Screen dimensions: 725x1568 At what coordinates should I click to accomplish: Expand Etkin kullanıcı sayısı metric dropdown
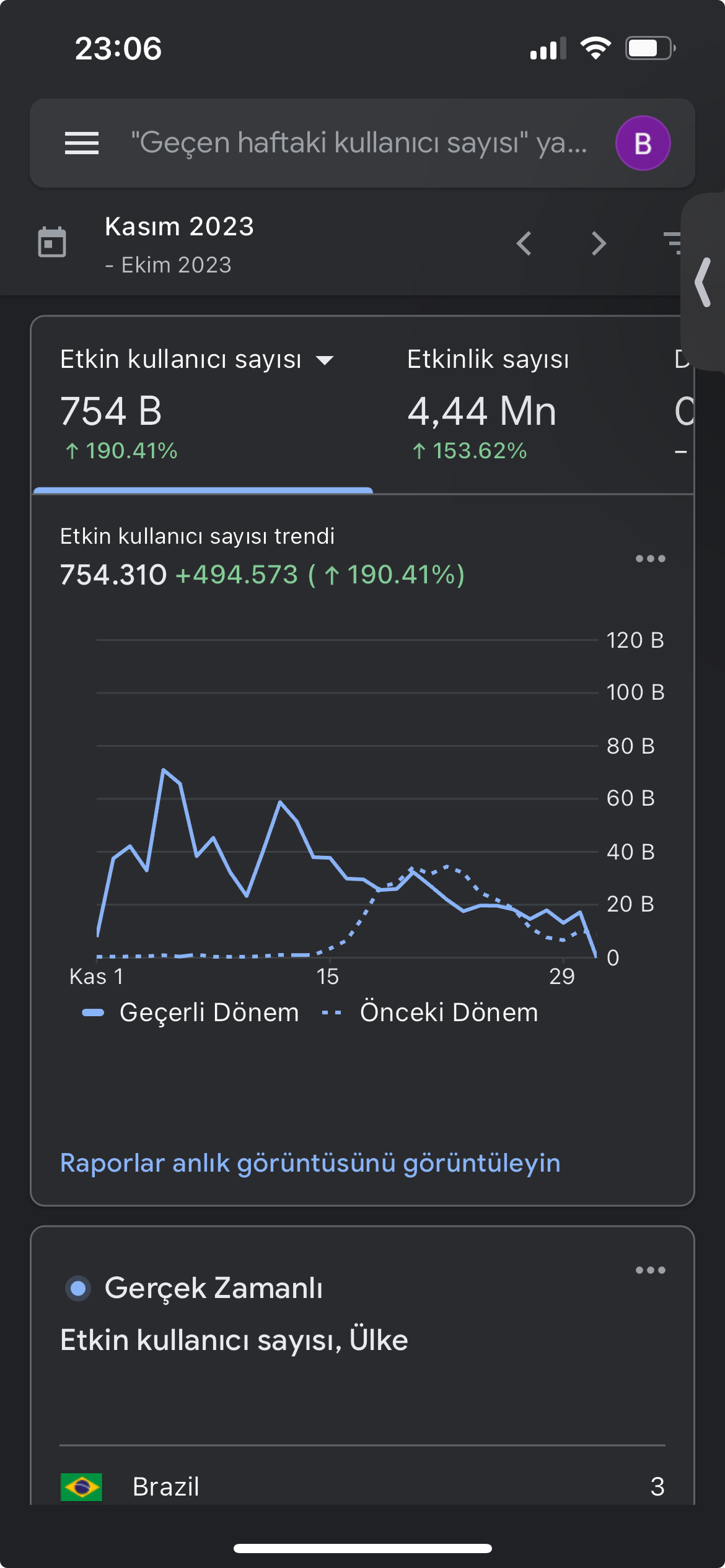pyautogui.click(x=325, y=360)
